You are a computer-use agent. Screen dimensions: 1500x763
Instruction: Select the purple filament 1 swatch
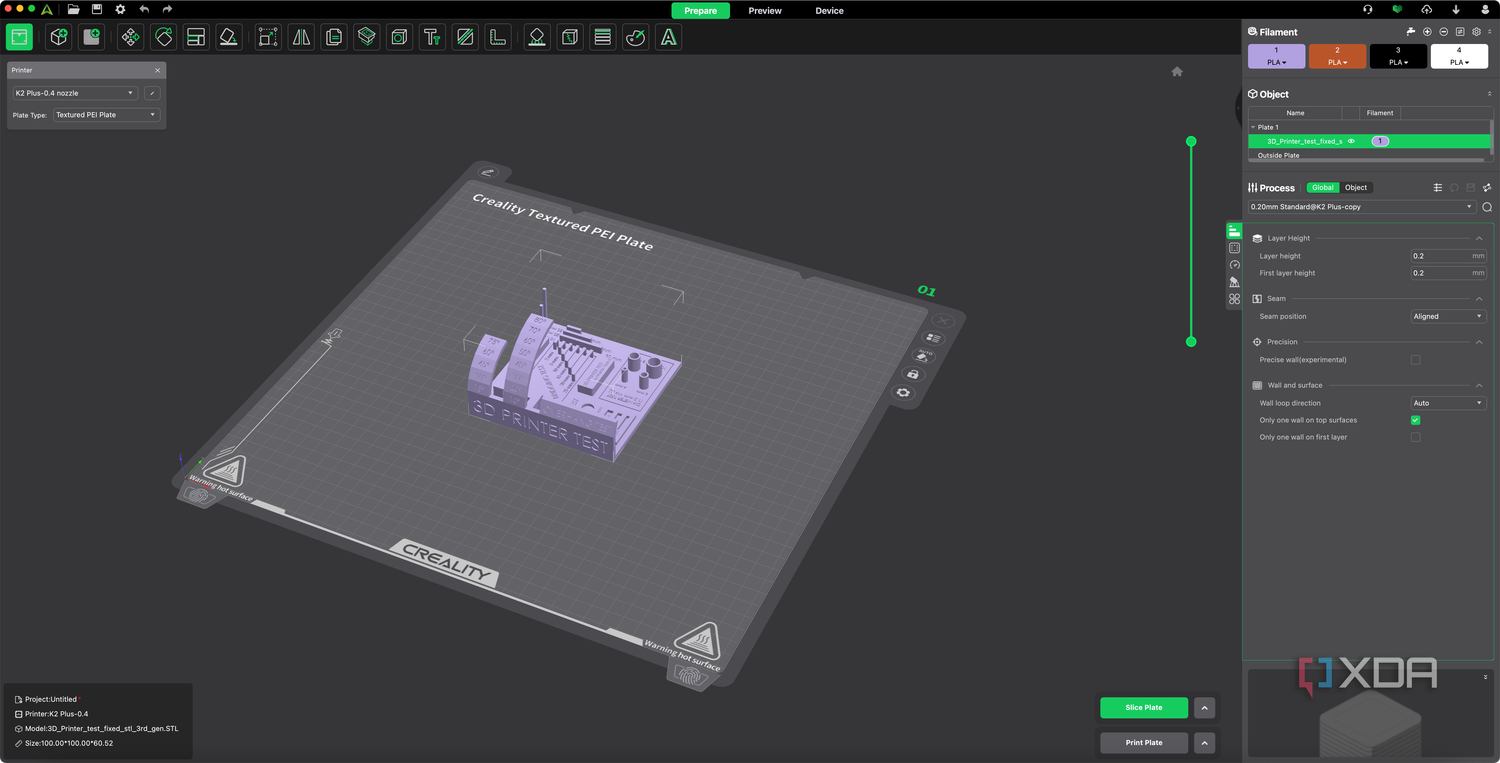tap(1276, 56)
